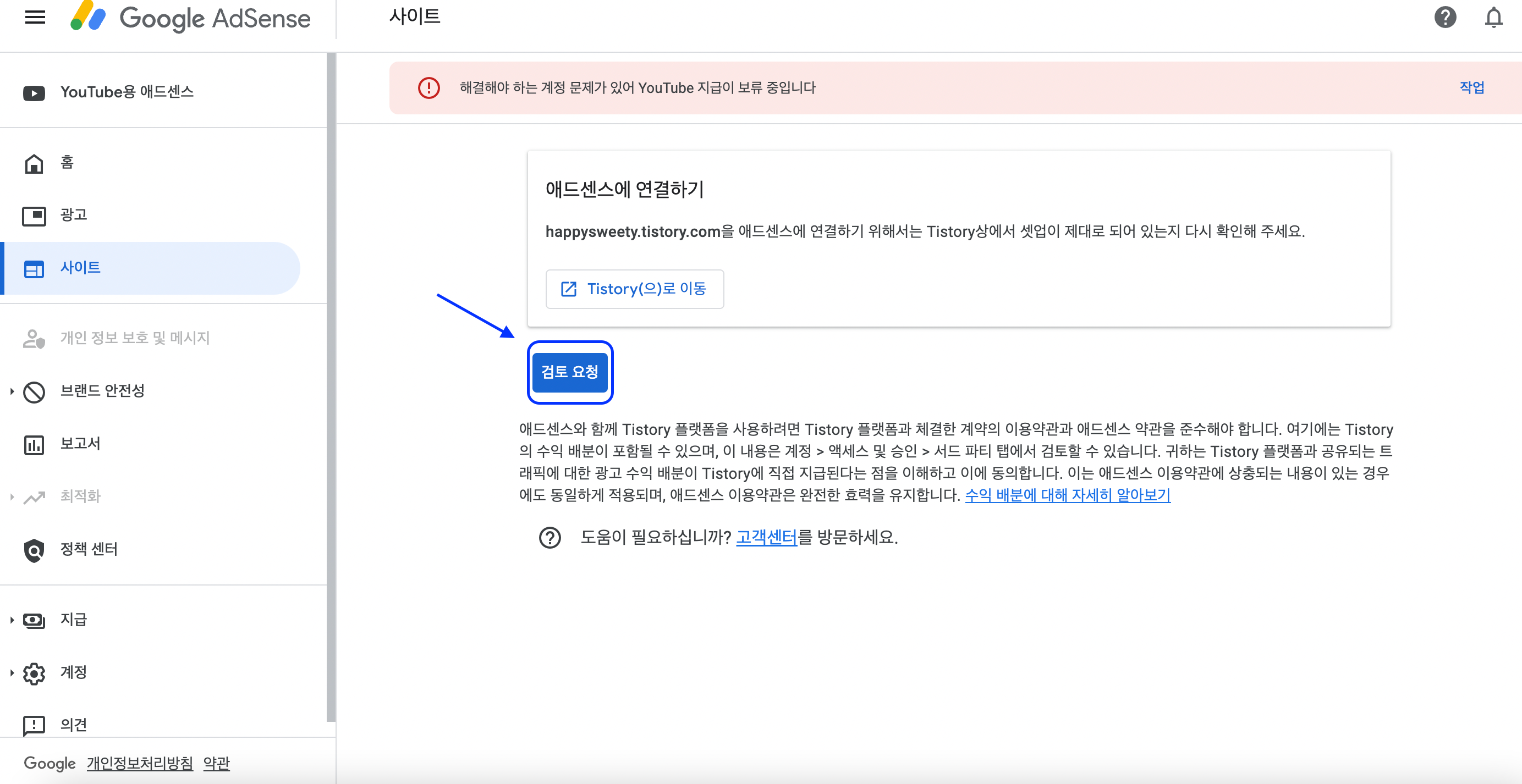Click the red alert warning icon

pos(428,88)
